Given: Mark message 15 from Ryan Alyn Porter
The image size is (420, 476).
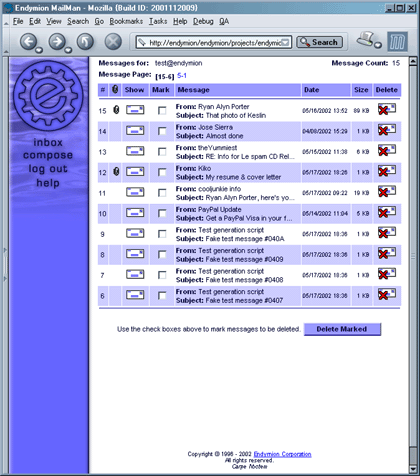Looking at the screenshot, I should (x=162, y=111).
